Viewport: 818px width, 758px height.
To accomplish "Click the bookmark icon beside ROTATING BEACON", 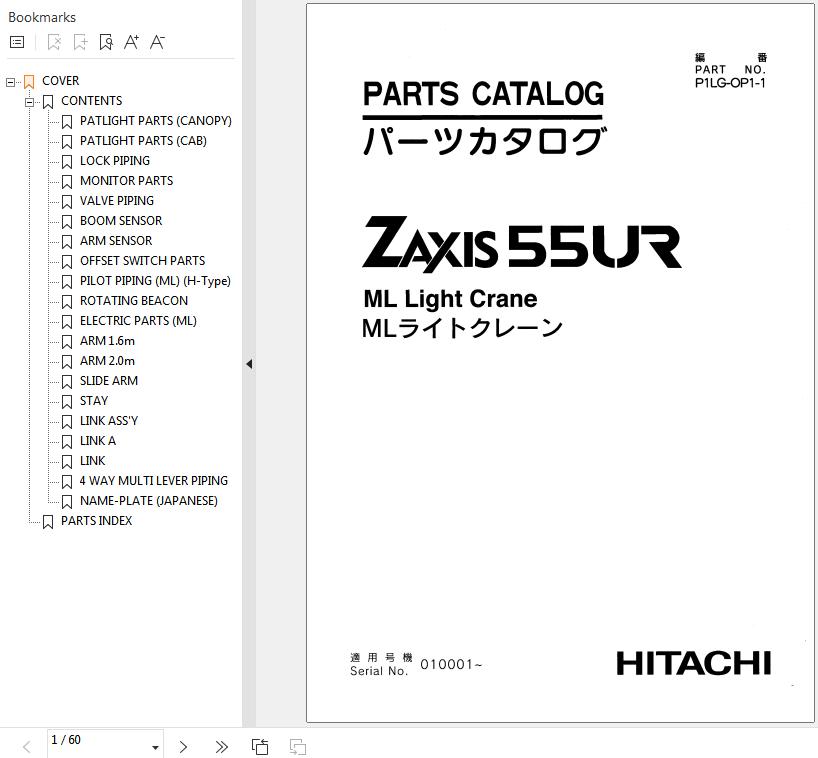I will [67, 302].
